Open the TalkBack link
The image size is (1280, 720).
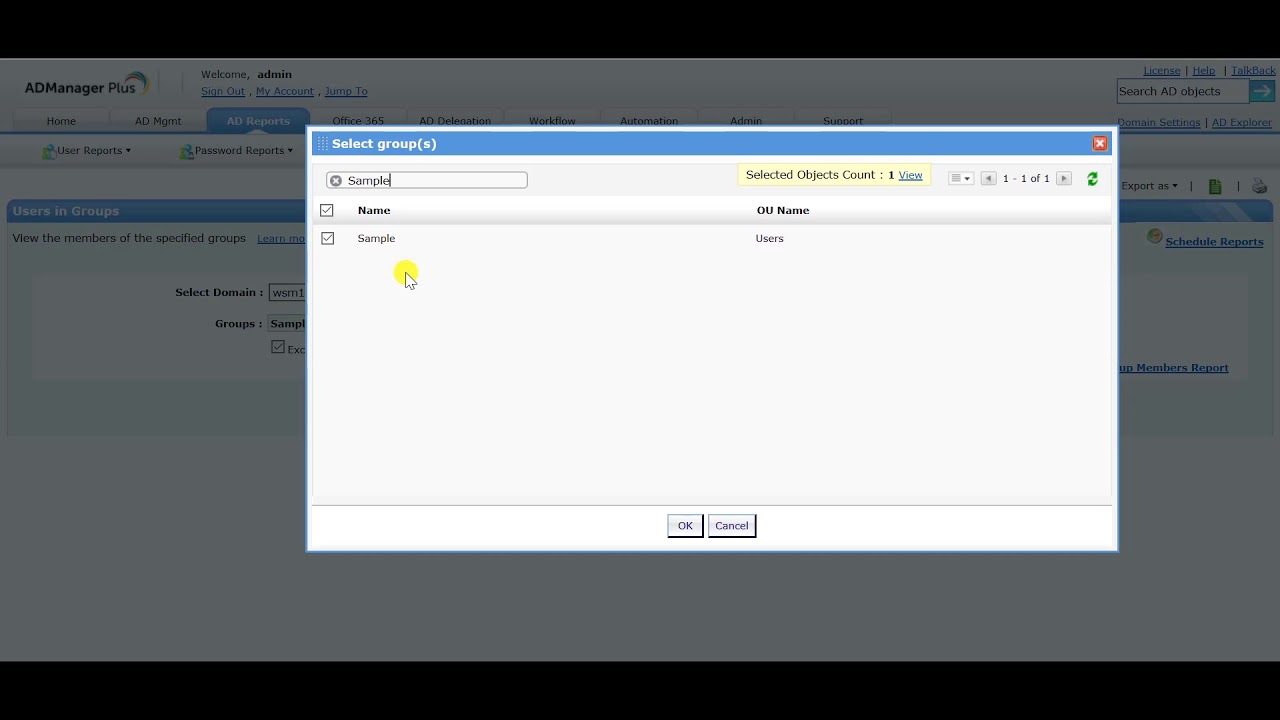[1253, 71]
